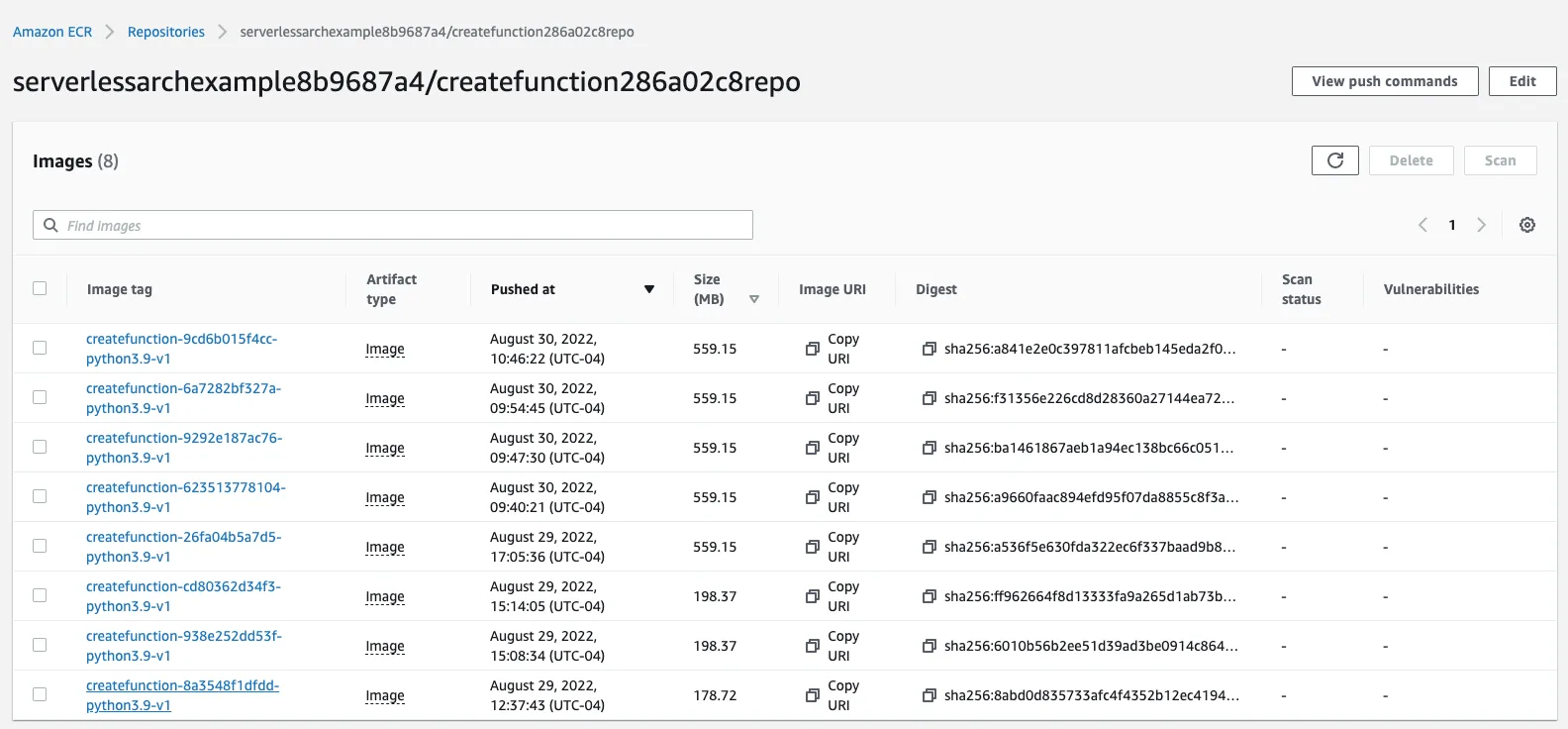Open the Repositories breadcrumb link
The height and width of the screenshot is (729, 1568).
tap(166, 32)
